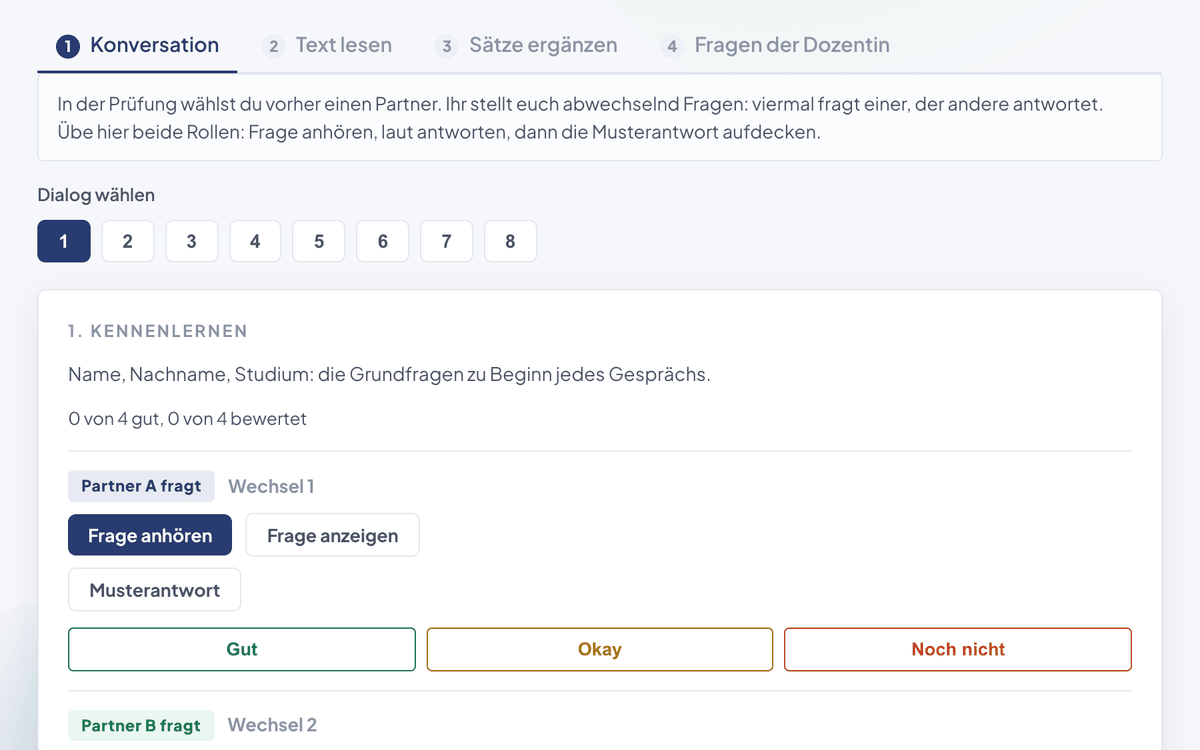This screenshot has width=1200, height=750.
Task: Click the Partner A fragt badge
Action: click(141, 486)
